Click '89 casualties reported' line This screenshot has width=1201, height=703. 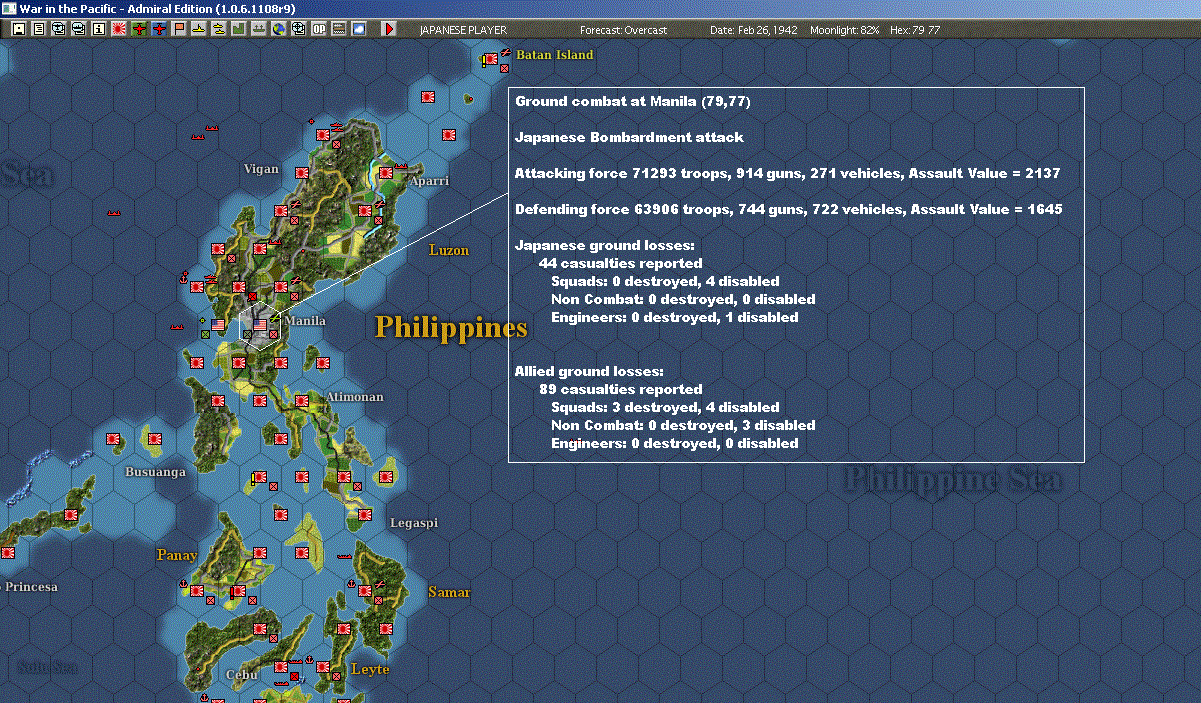620,389
